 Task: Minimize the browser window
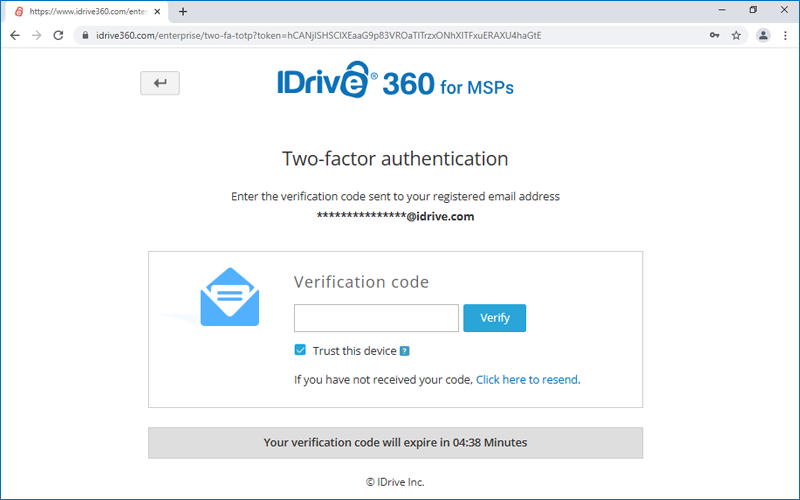click(x=722, y=10)
